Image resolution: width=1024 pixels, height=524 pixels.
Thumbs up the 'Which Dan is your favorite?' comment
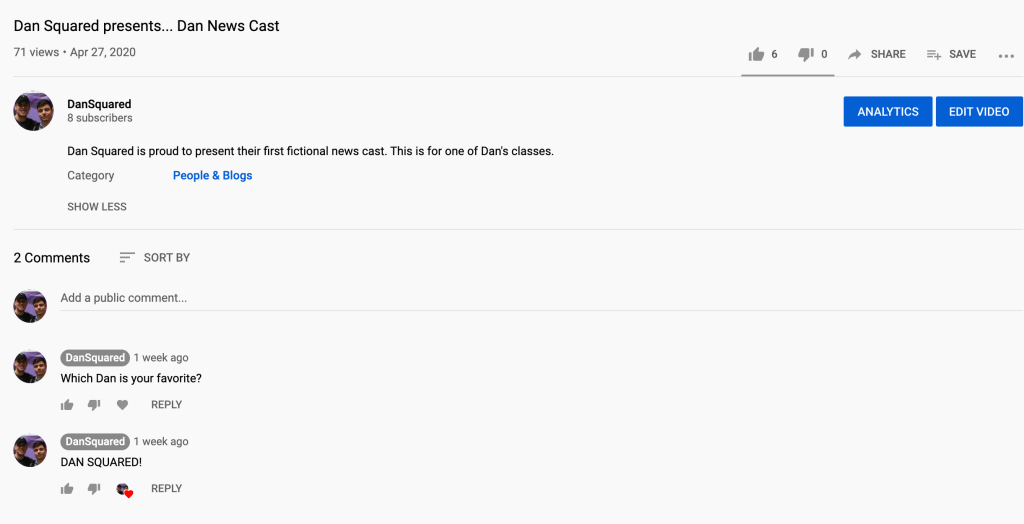[67, 405]
